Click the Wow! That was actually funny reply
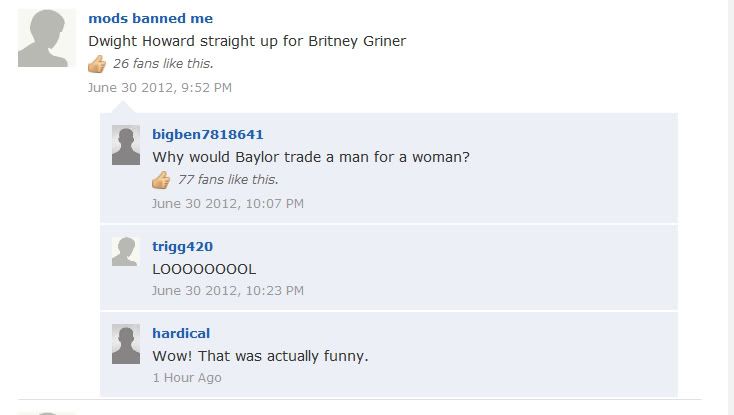This screenshot has width=734, height=415. coord(260,356)
